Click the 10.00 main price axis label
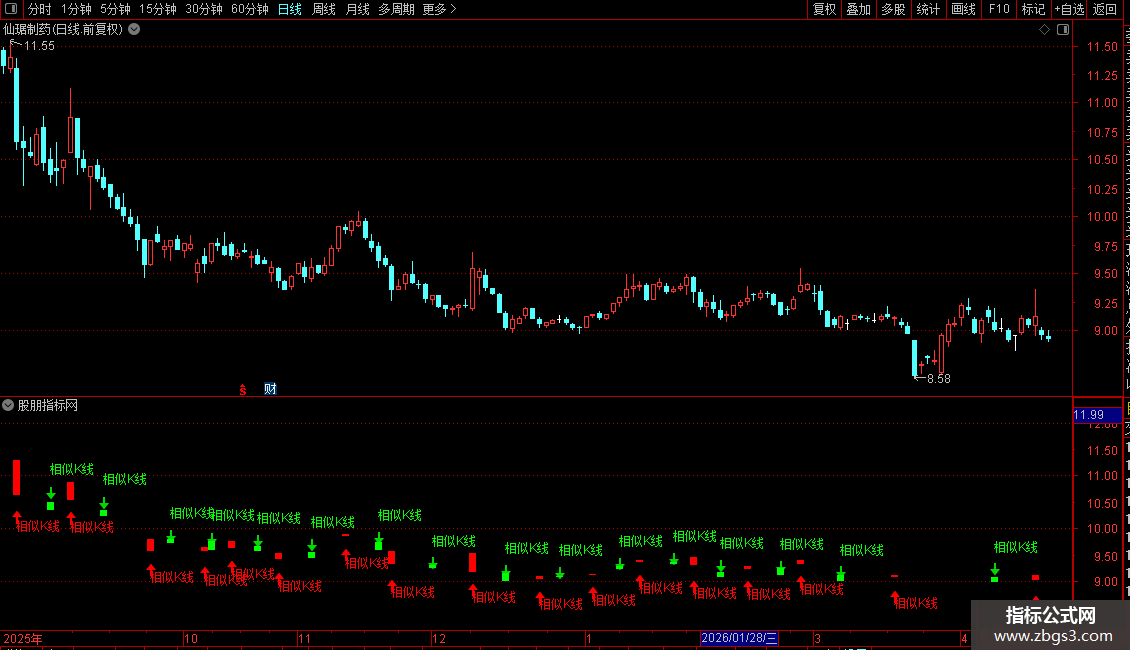Viewport: 1130px width, 650px height. click(x=1102, y=217)
